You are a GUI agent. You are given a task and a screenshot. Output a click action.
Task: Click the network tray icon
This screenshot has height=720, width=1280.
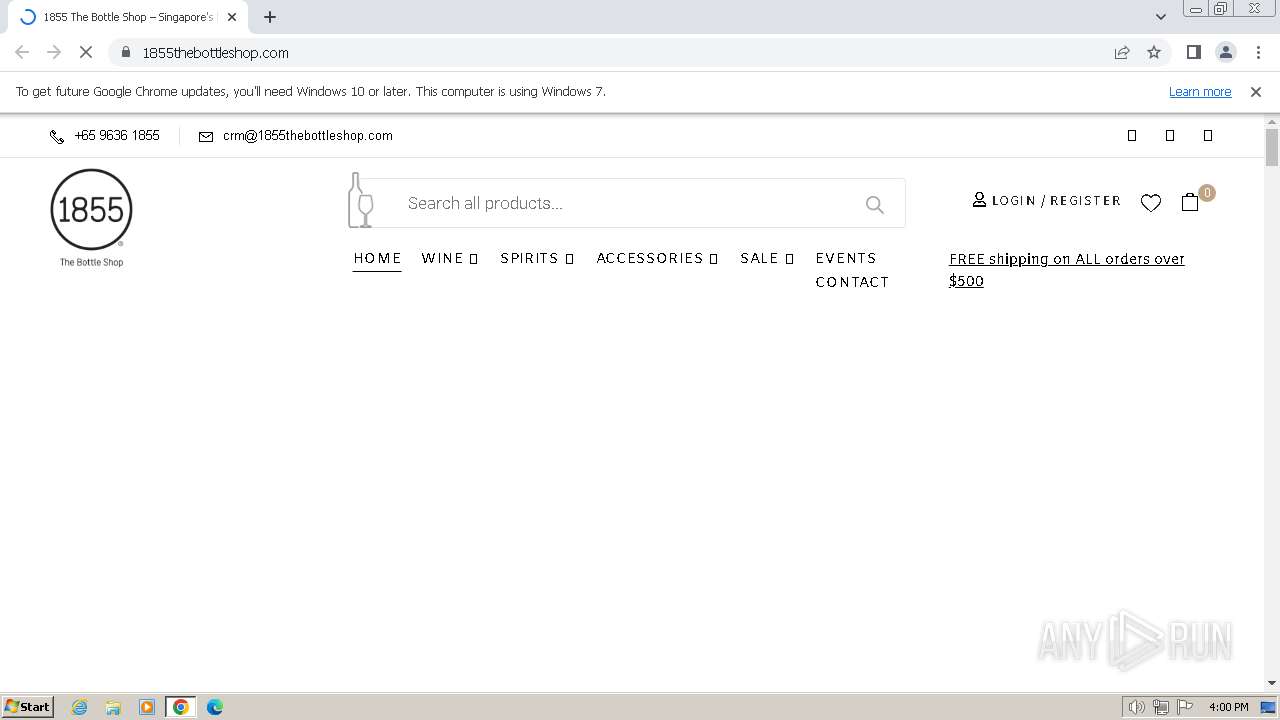pos(1161,707)
